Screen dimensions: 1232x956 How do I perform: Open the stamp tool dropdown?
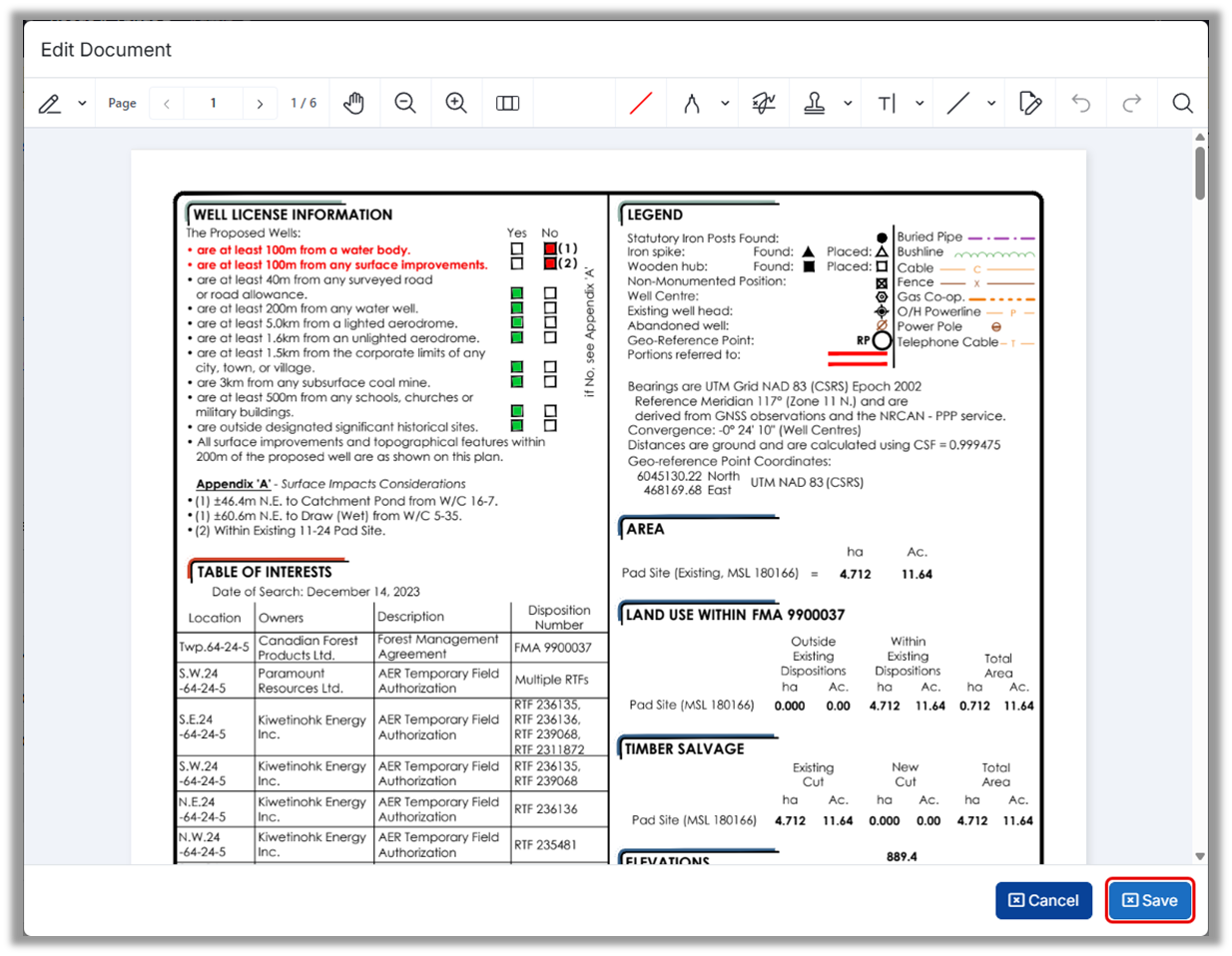[848, 103]
